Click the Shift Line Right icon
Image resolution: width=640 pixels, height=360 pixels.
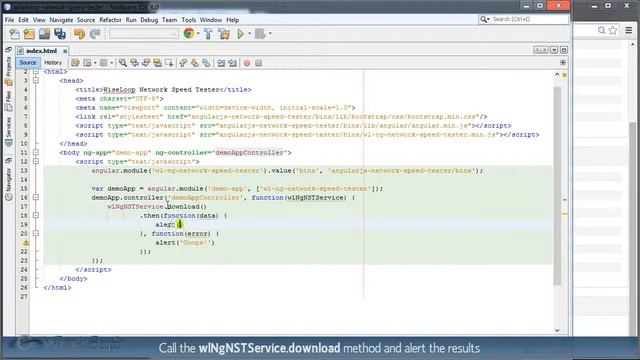(232, 63)
